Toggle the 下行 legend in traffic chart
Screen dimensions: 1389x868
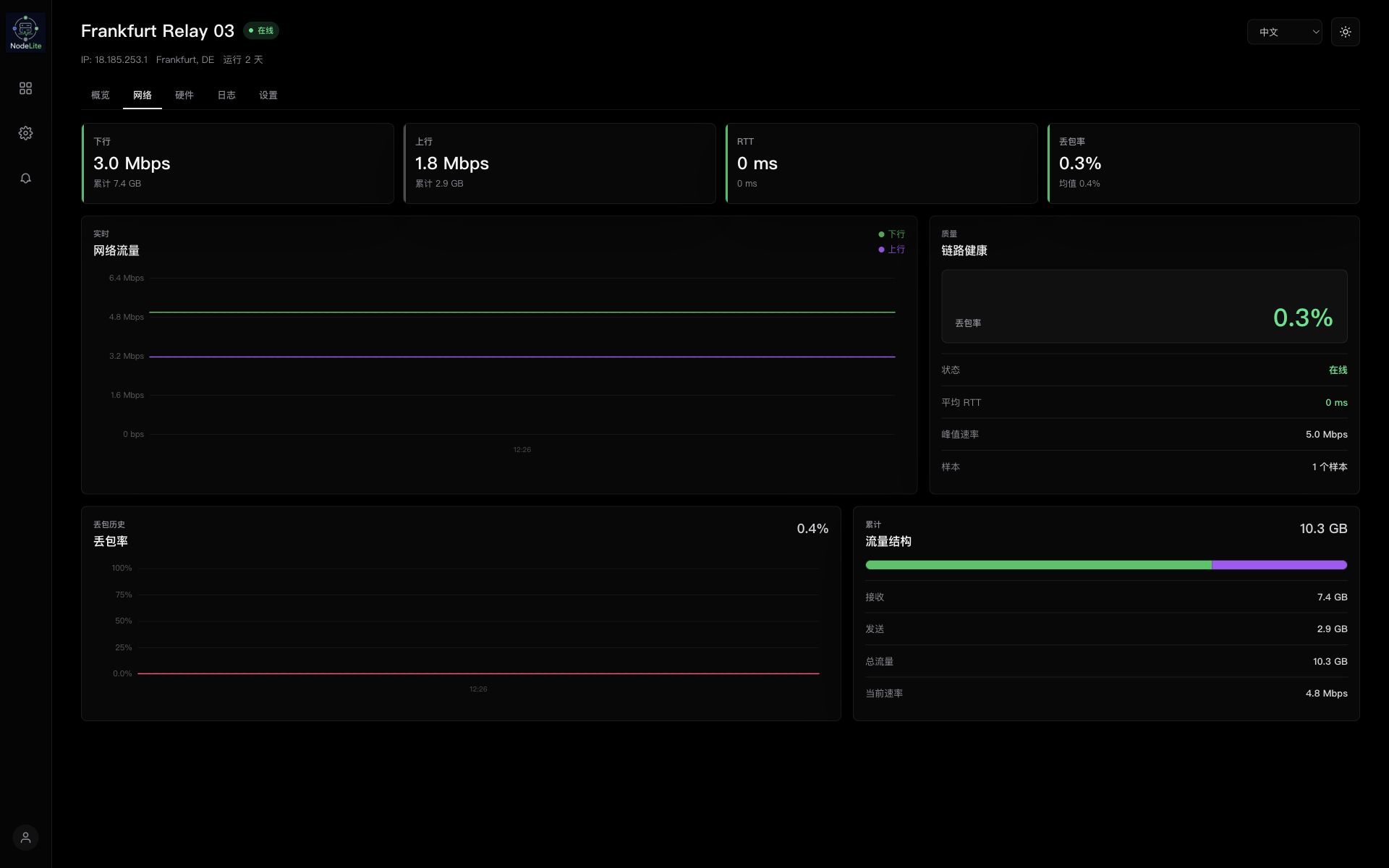(x=891, y=234)
